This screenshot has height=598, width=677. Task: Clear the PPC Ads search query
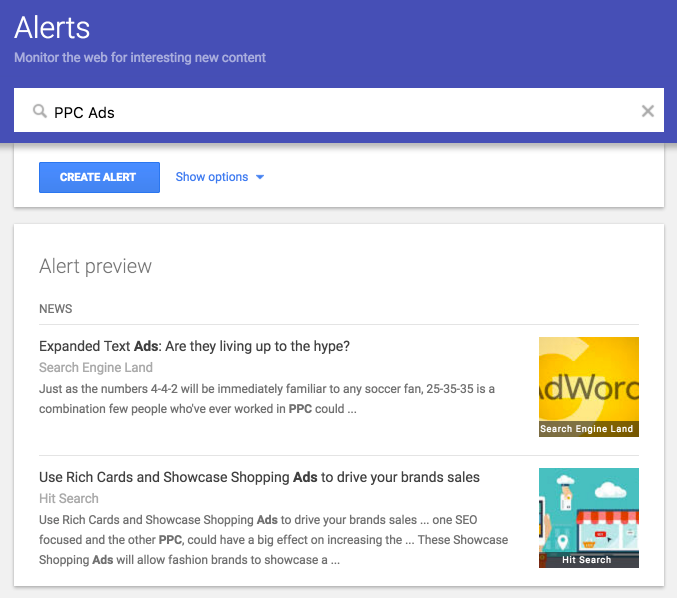(x=647, y=111)
